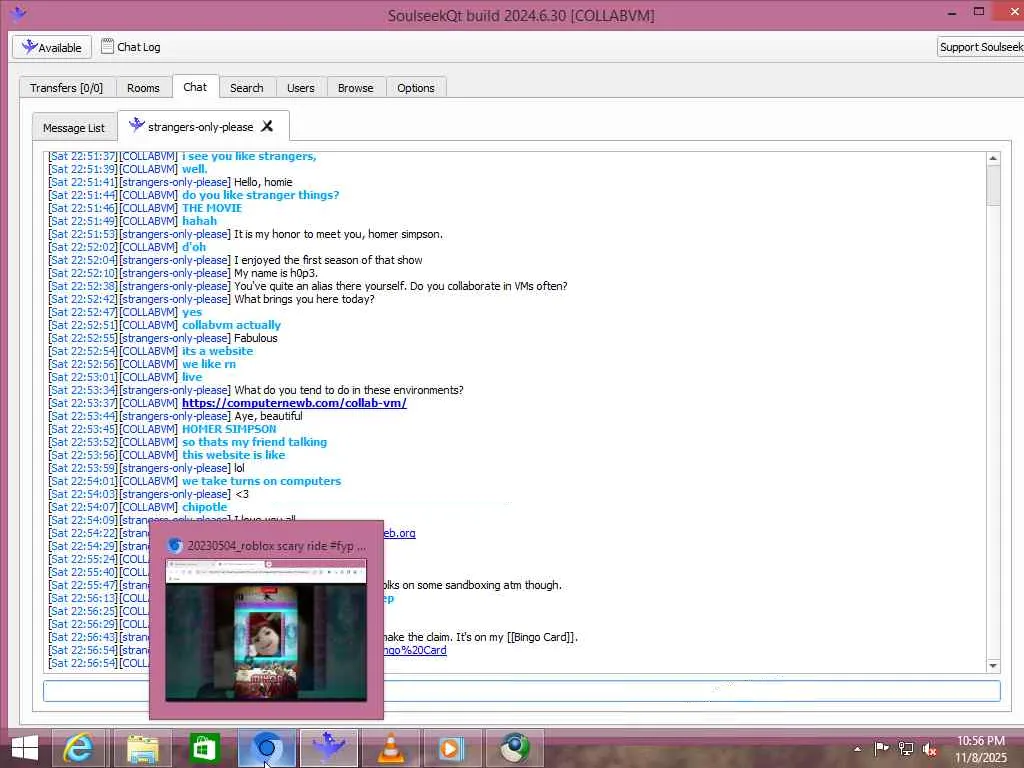Click the Action Center flag tray icon
Screen dimensions: 1024x768
tap(881, 748)
